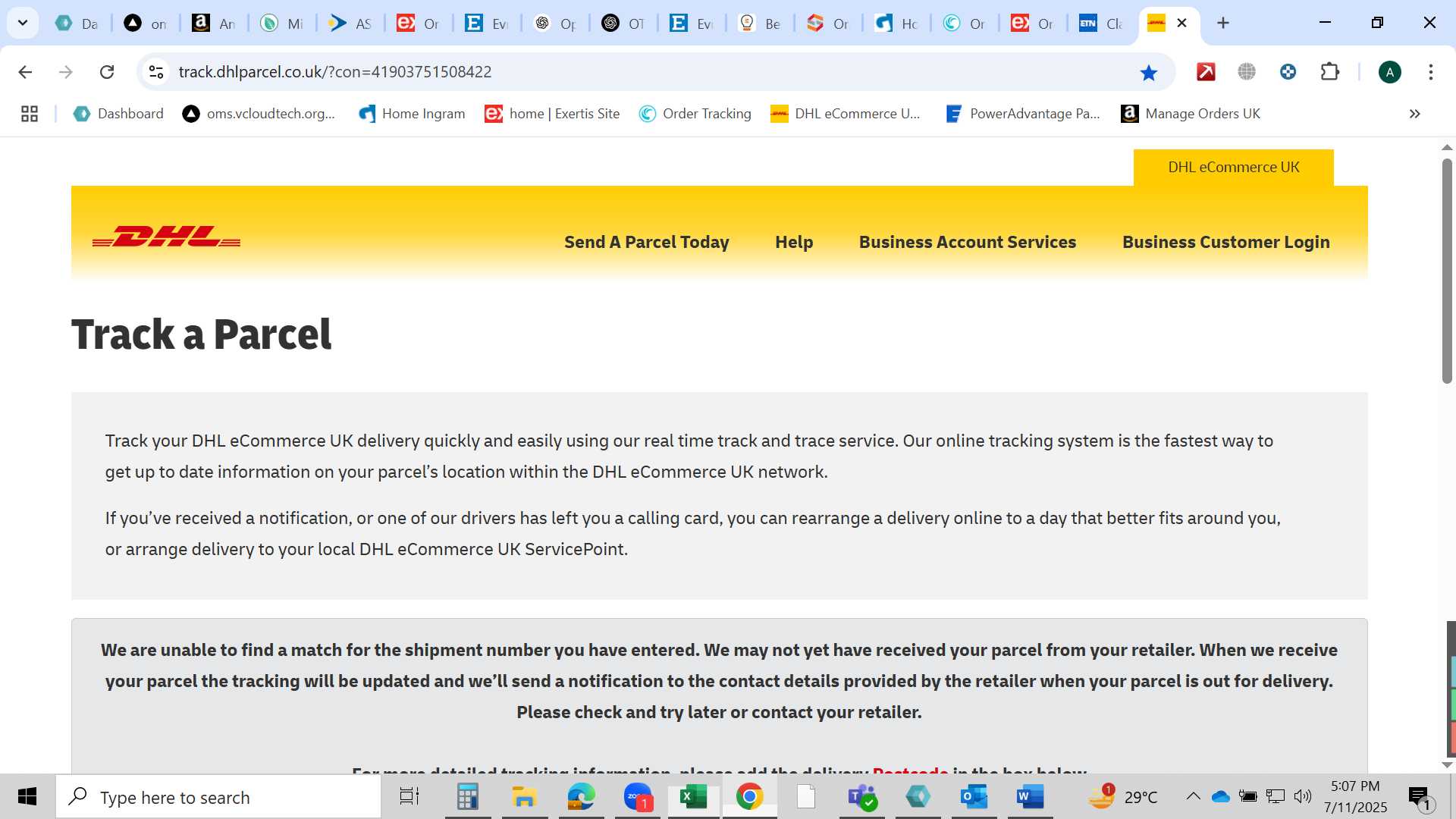
Task: Go back to previous page
Action: pyautogui.click(x=25, y=72)
